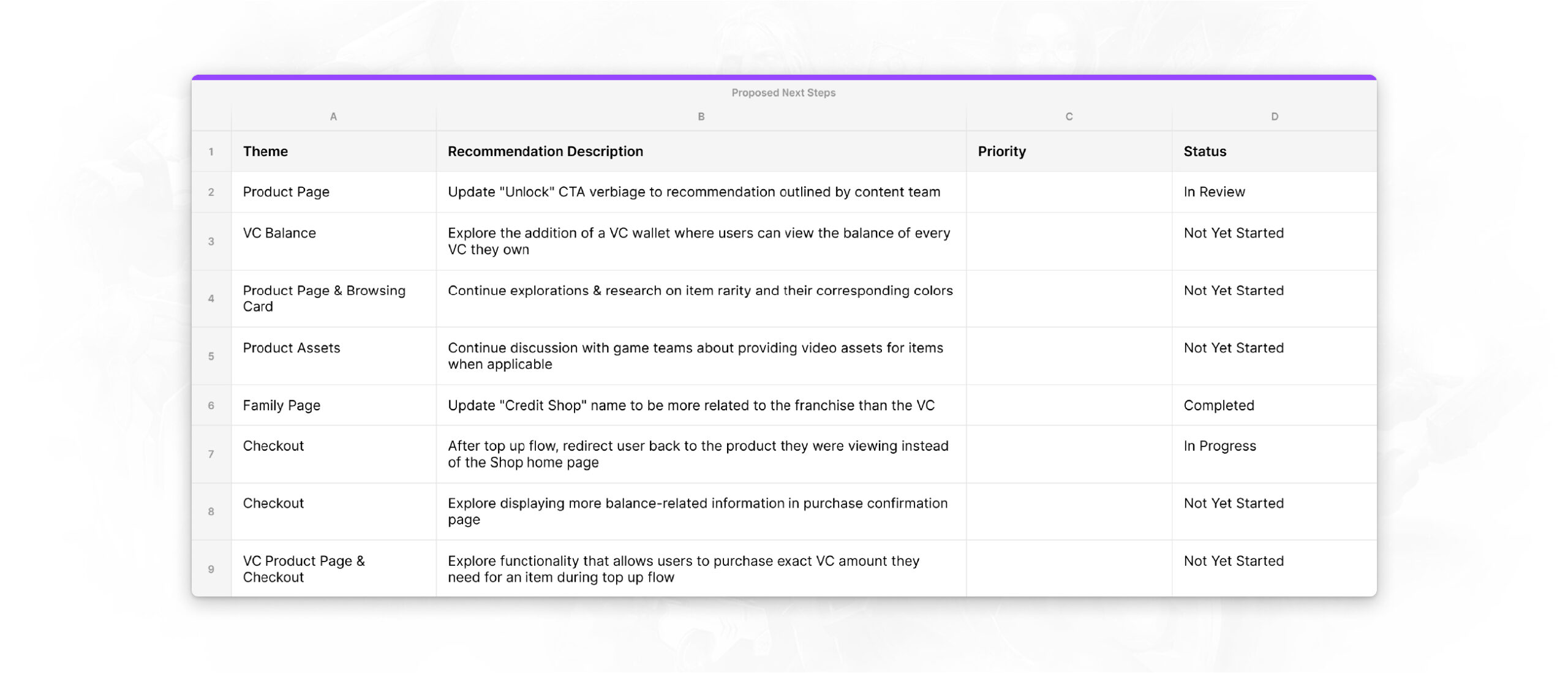Screen dimensions: 1568x673
Task: Click the 'Checkout' cell in row 7
Action: 333,454
